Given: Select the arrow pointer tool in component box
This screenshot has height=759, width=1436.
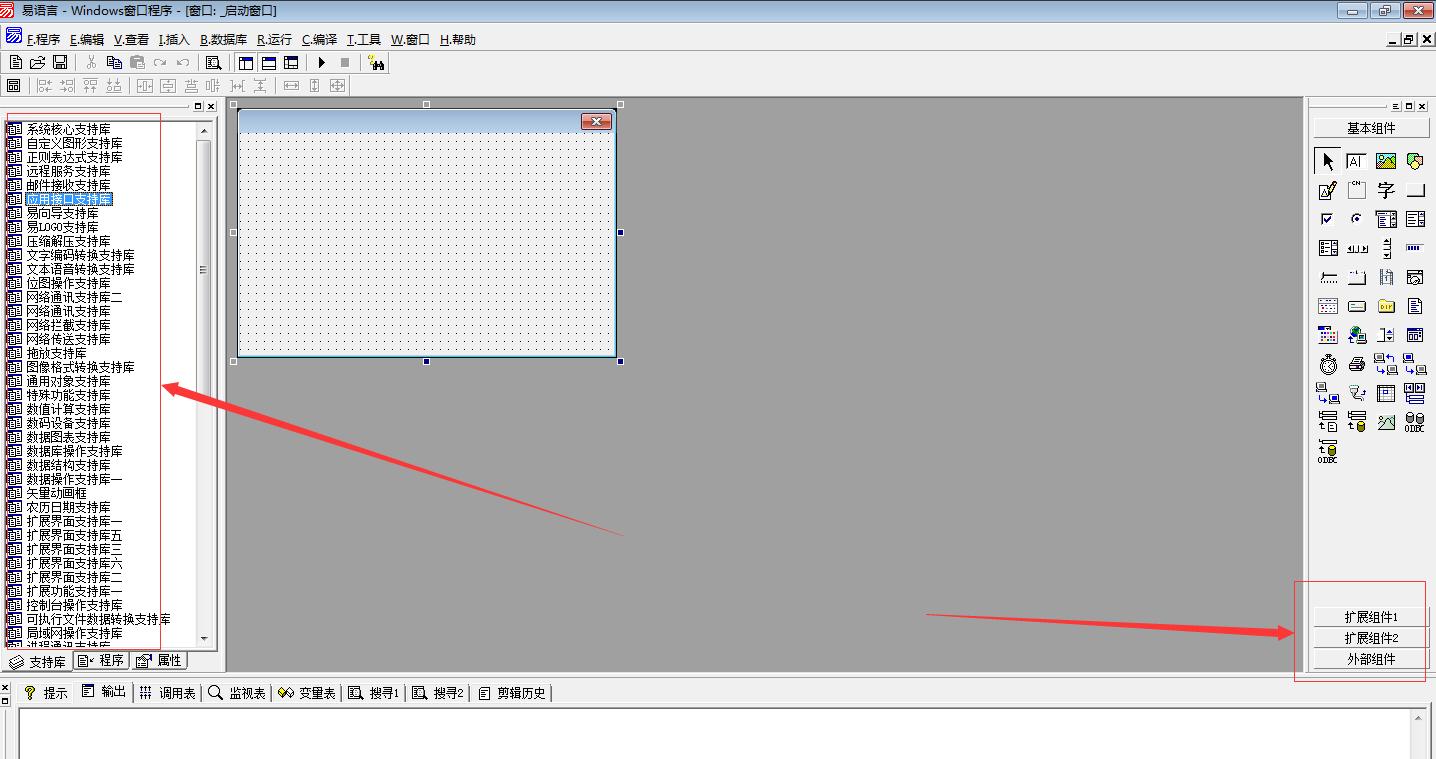Looking at the screenshot, I should click(x=1327, y=161).
